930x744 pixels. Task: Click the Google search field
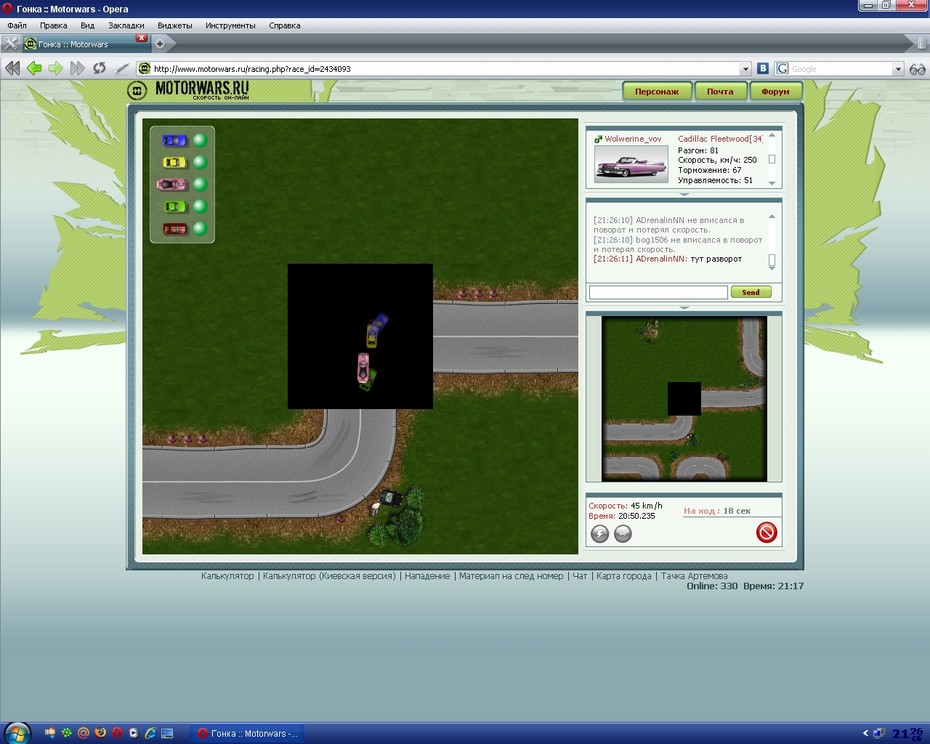[840, 69]
